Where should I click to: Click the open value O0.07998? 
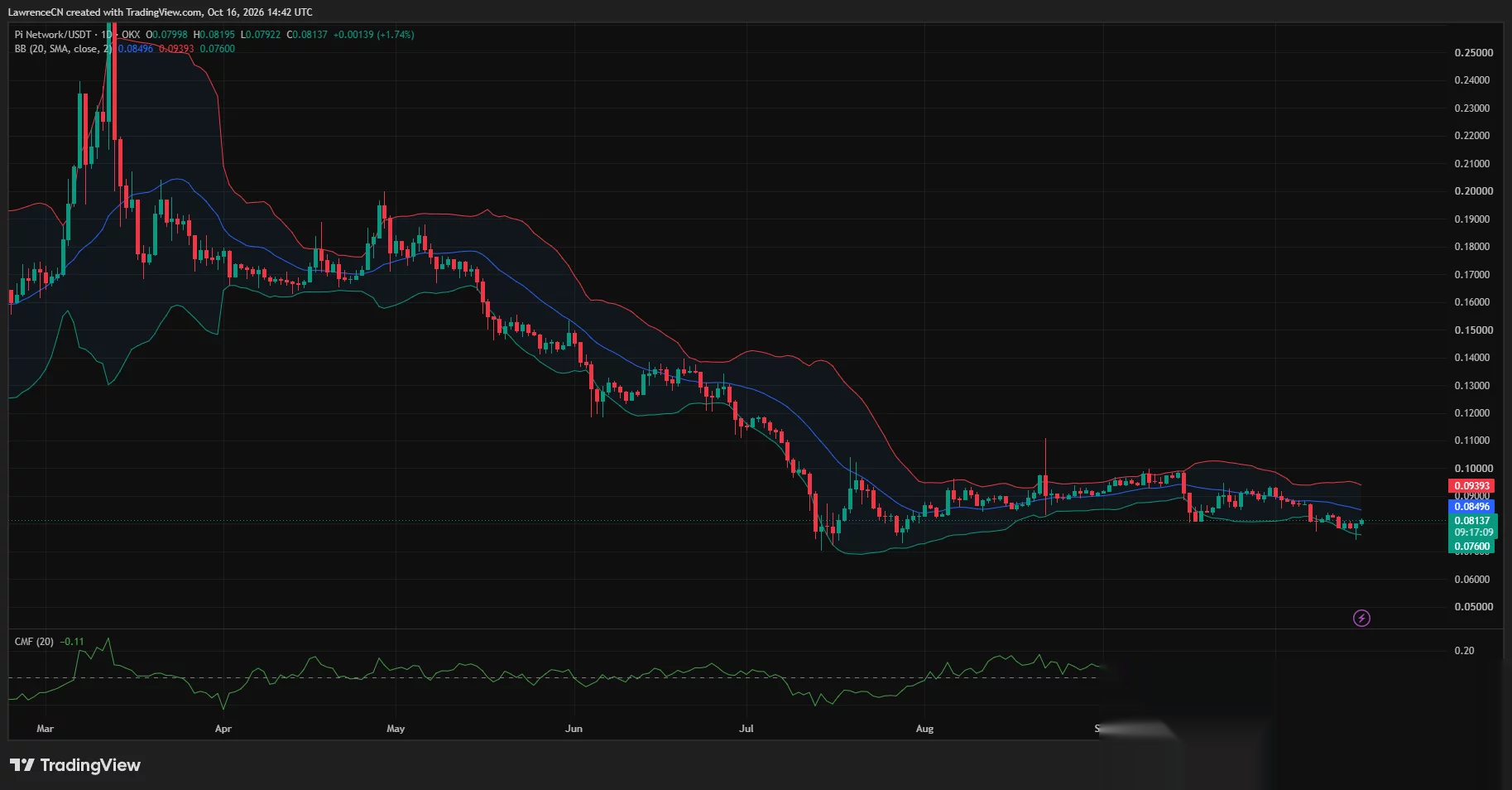(167, 35)
